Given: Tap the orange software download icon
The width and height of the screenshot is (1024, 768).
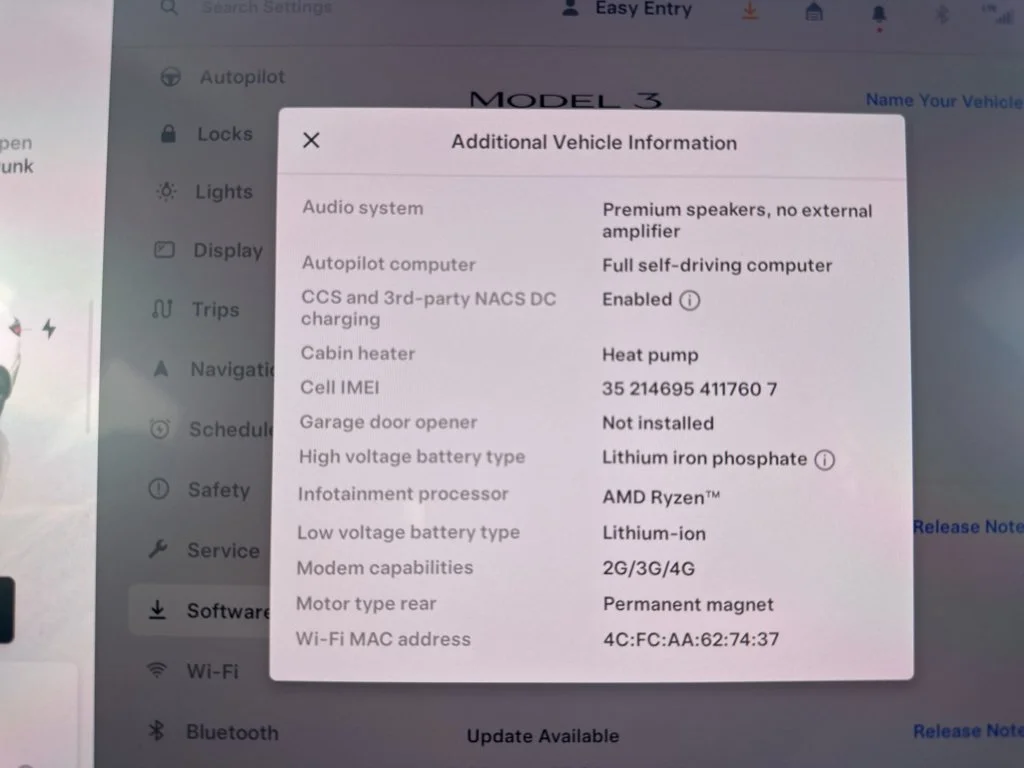Looking at the screenshot, I should point(750,10).
